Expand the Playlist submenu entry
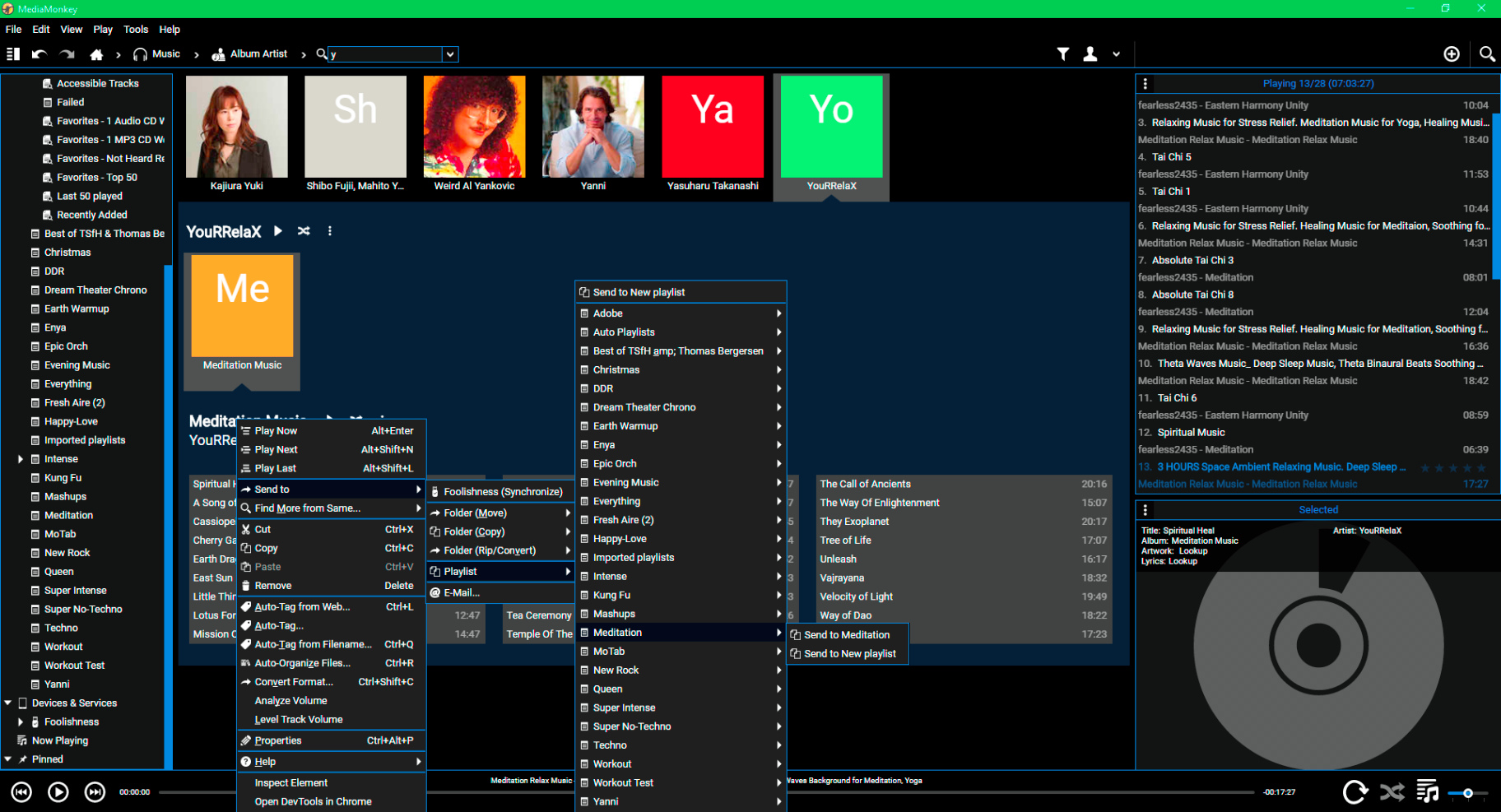 (x=500, y=572)
